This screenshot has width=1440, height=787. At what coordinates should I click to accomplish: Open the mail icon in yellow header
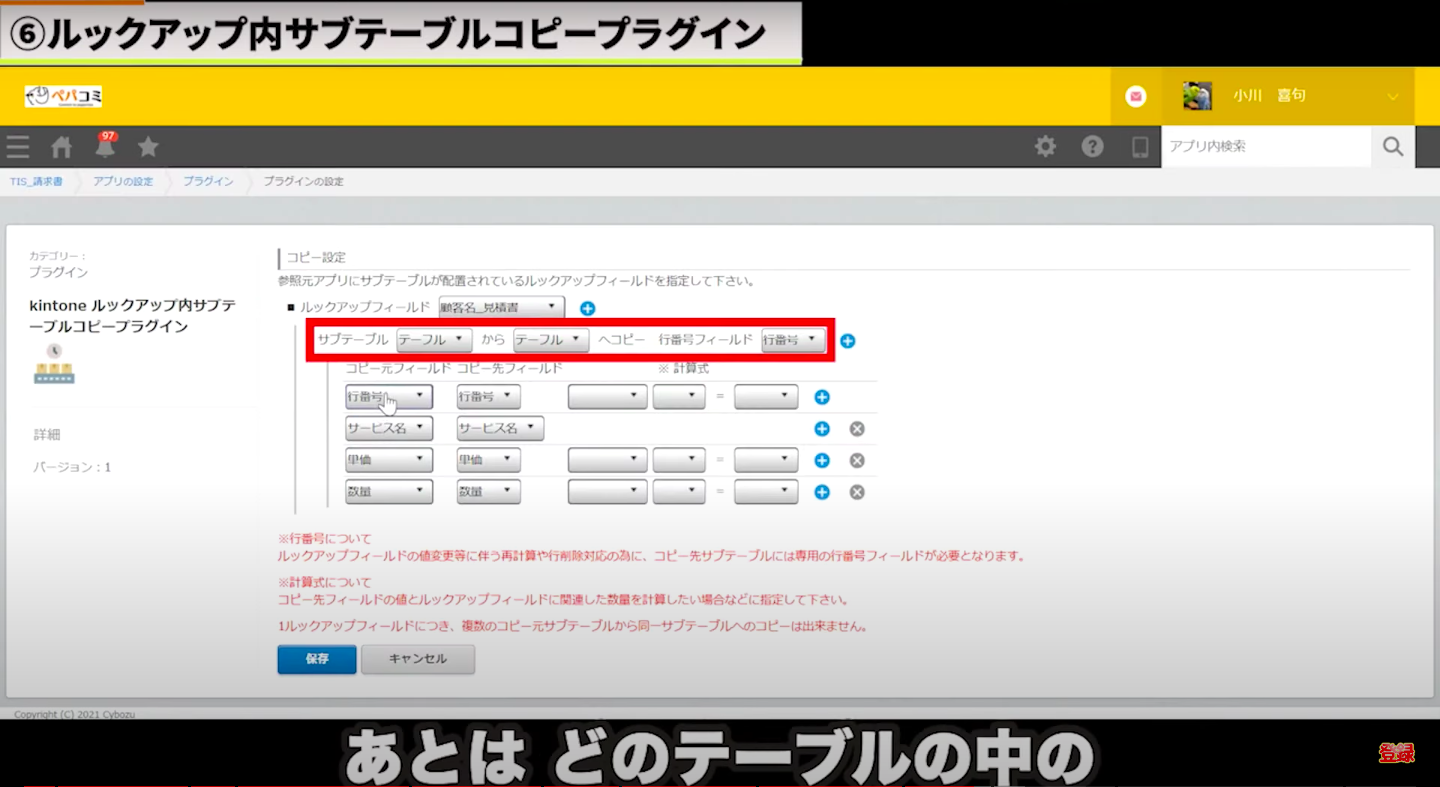(1135, 96)
